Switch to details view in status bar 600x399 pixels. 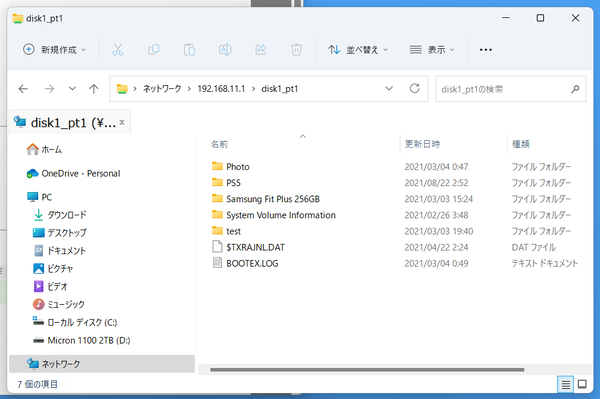tap(566, 384)
